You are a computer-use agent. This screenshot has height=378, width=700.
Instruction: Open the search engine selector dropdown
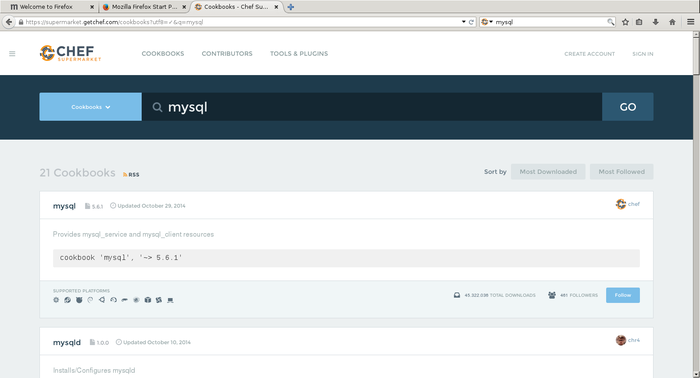[x=487, y=22]
